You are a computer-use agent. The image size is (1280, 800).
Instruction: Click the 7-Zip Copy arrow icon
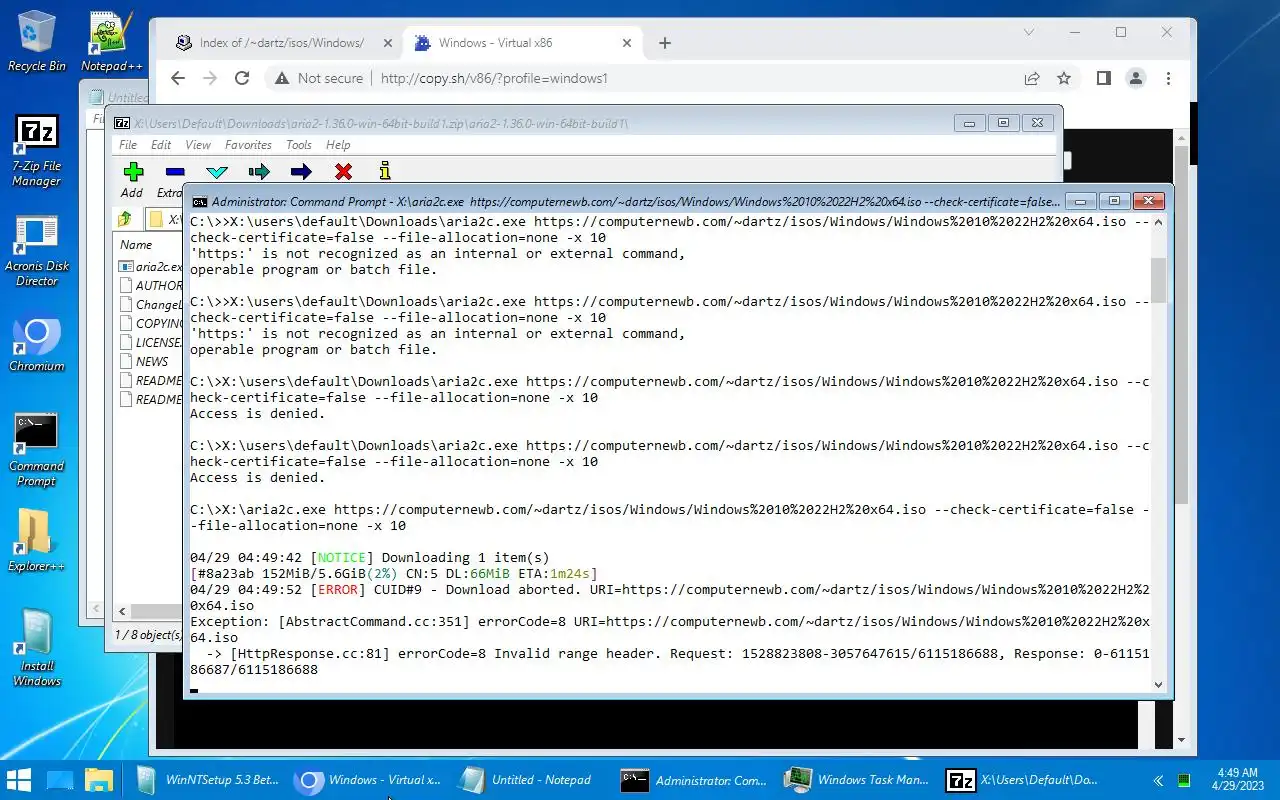259,172
